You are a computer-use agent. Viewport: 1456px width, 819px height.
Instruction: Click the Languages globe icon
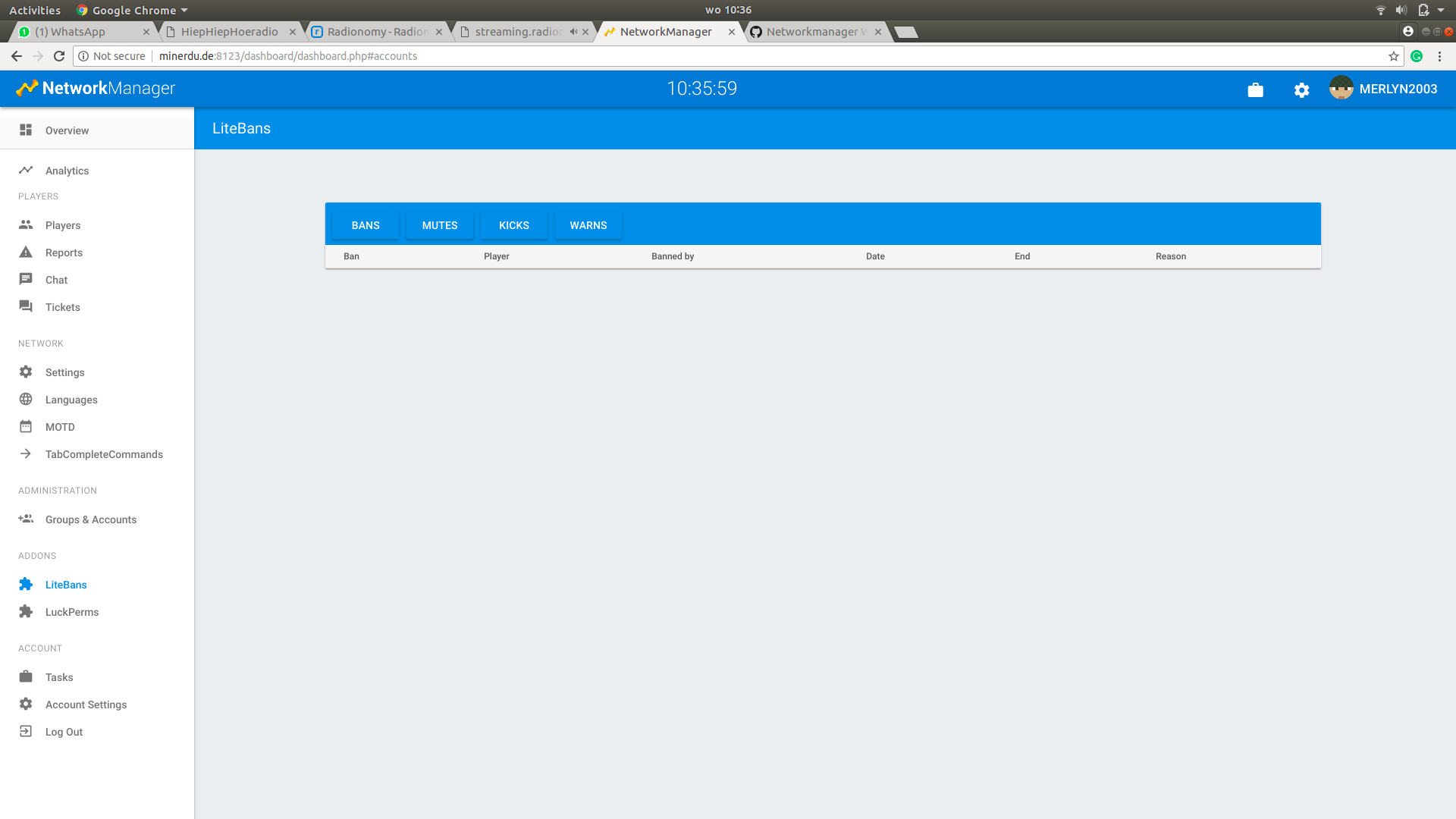click(26, 399)
